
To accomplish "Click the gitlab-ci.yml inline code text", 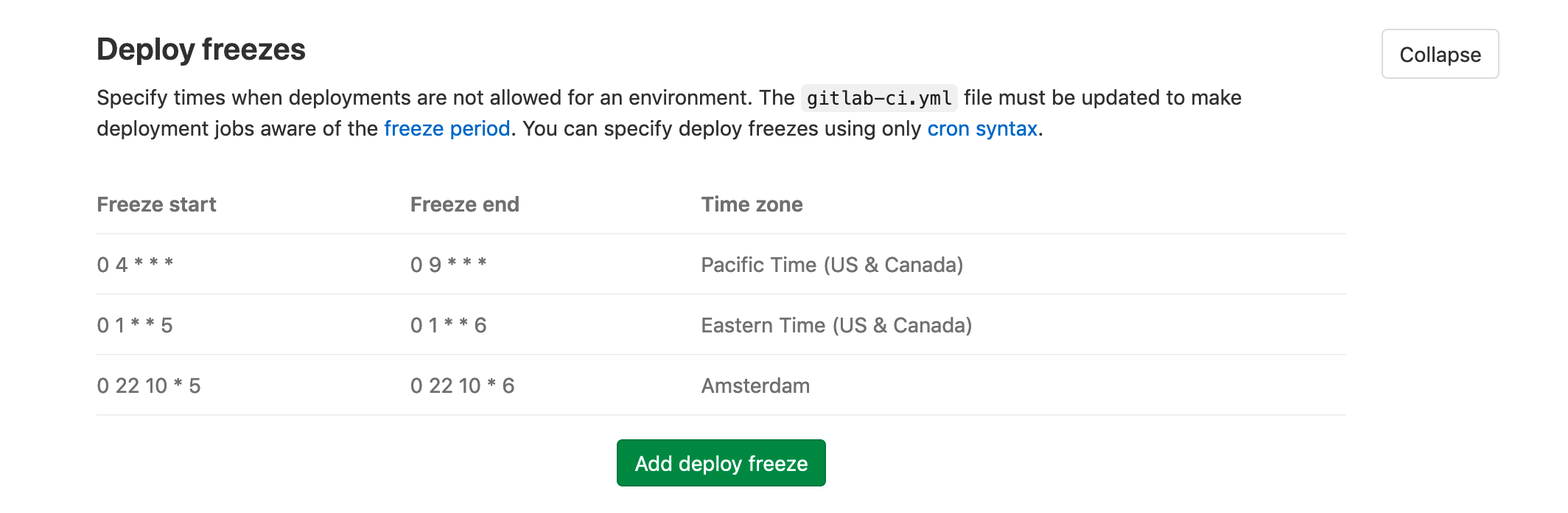I will click(879, 97).
